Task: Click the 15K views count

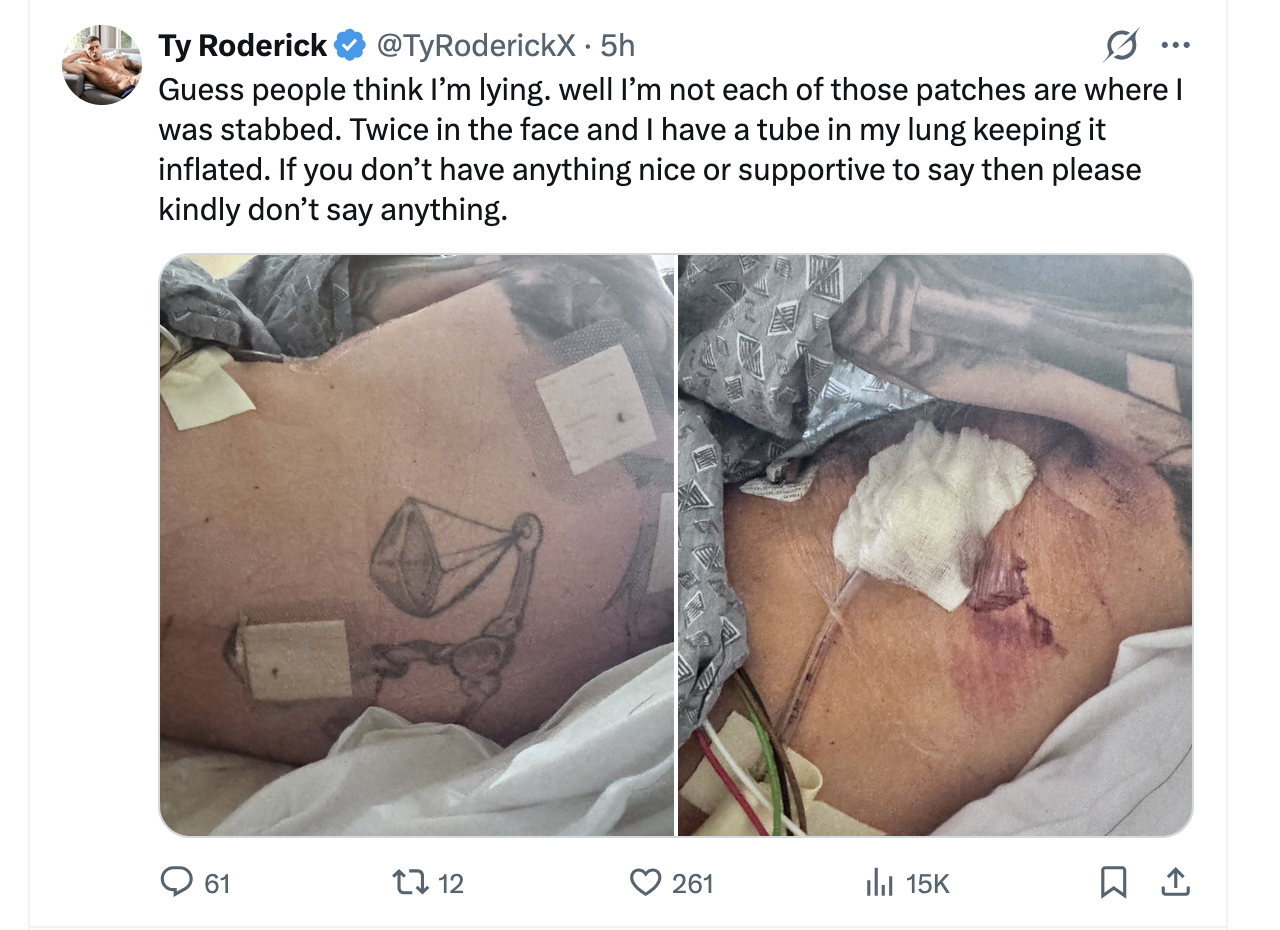Action: [927, 883]
